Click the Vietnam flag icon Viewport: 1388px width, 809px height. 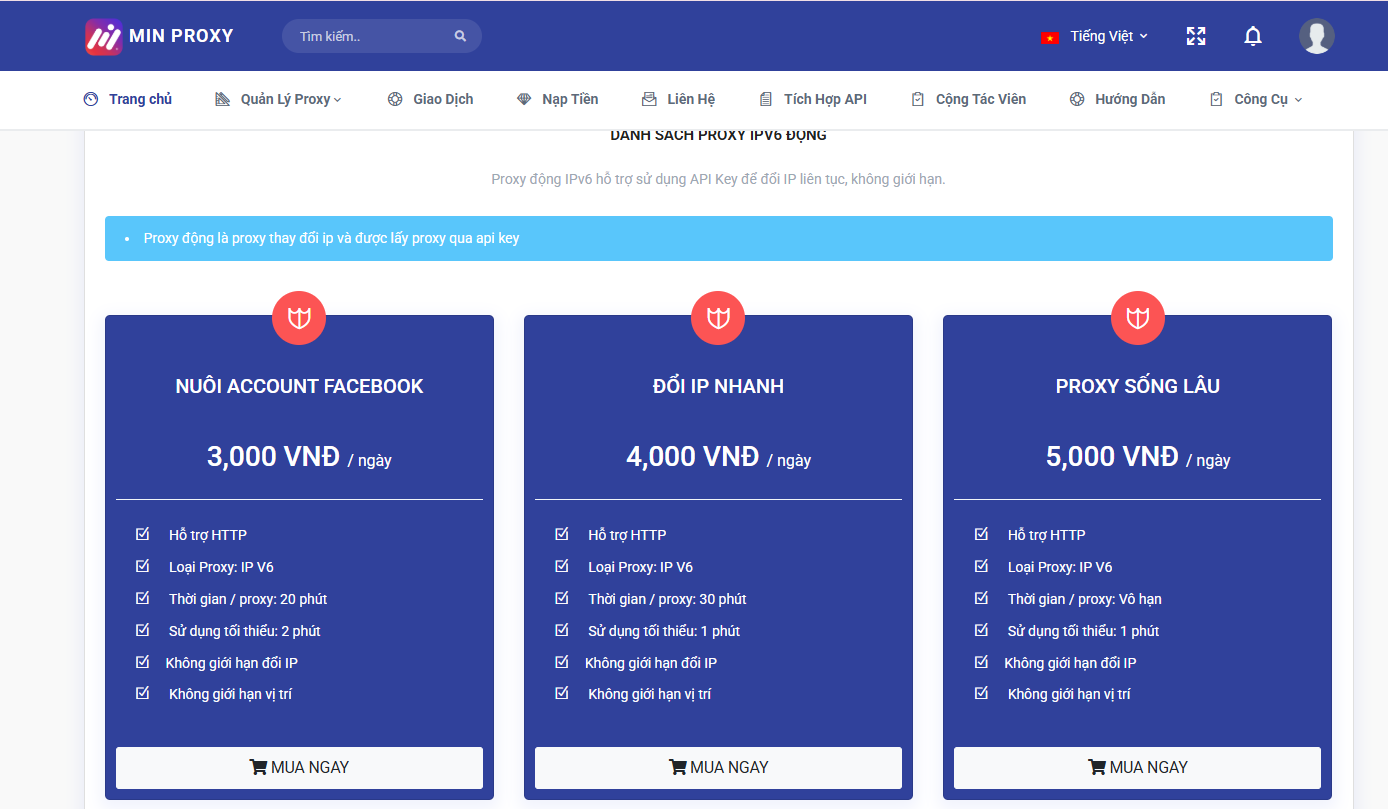[1050, 37]
